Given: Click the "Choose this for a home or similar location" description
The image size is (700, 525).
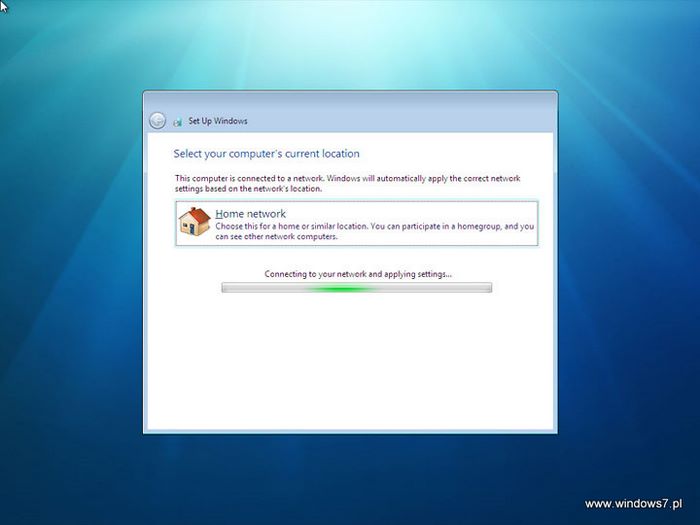Looking at the screenshot, I should tap(375, 231).
